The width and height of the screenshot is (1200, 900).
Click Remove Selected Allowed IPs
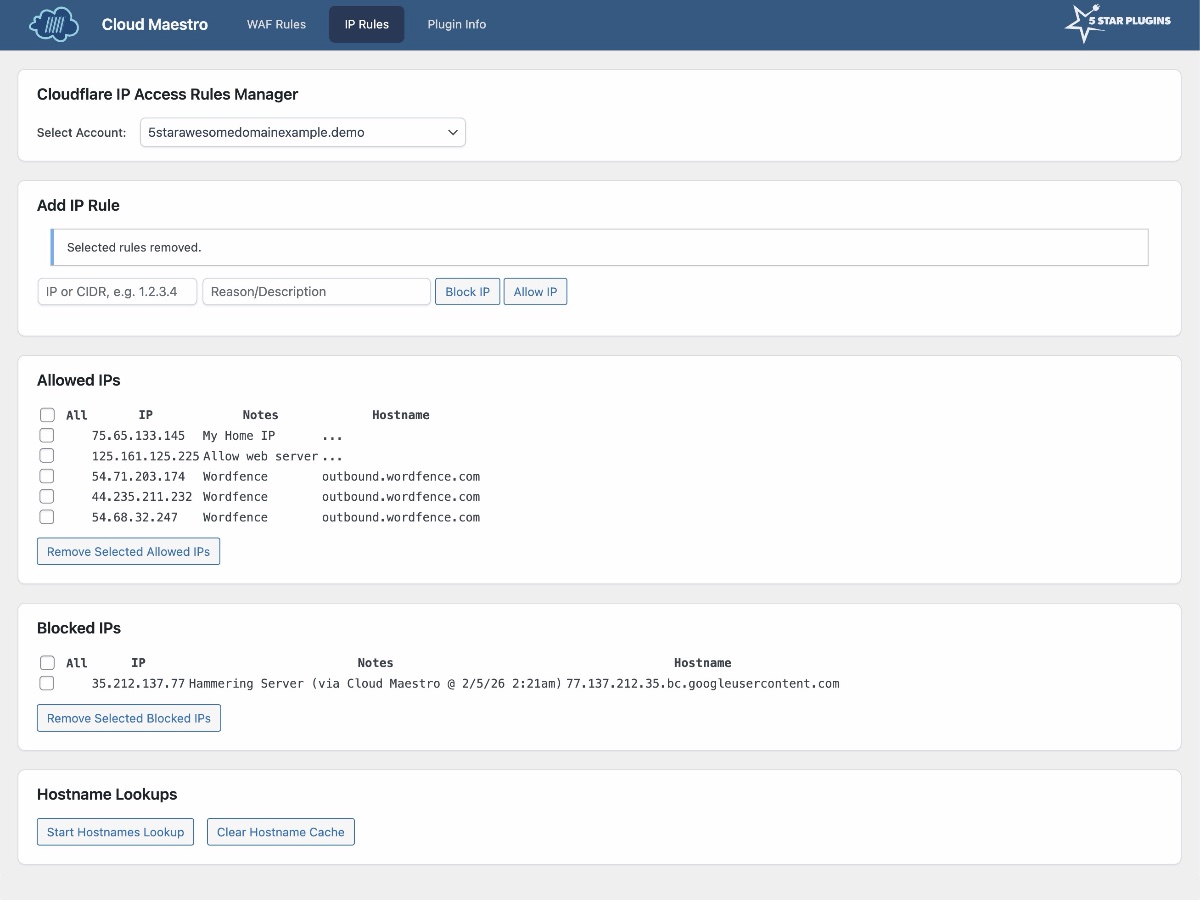[x=128, y=551]
